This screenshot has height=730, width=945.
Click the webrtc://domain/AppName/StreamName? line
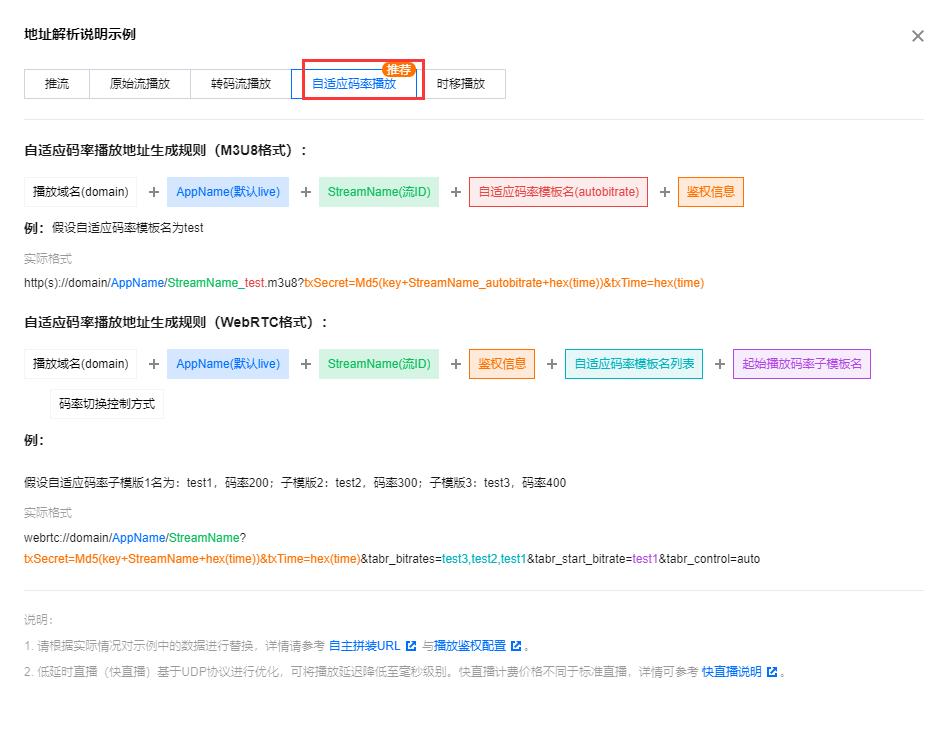pos(135,538)
